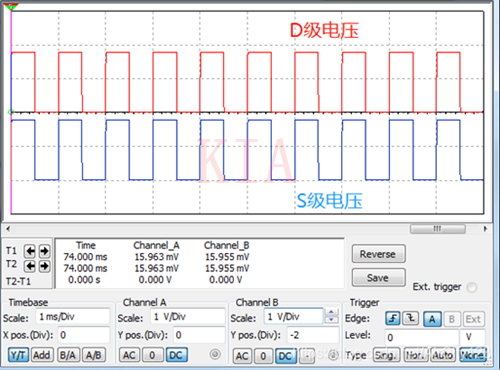Select falling edge trigger icon
Viewport: 500px width, 370px height.
click(411, 319)
